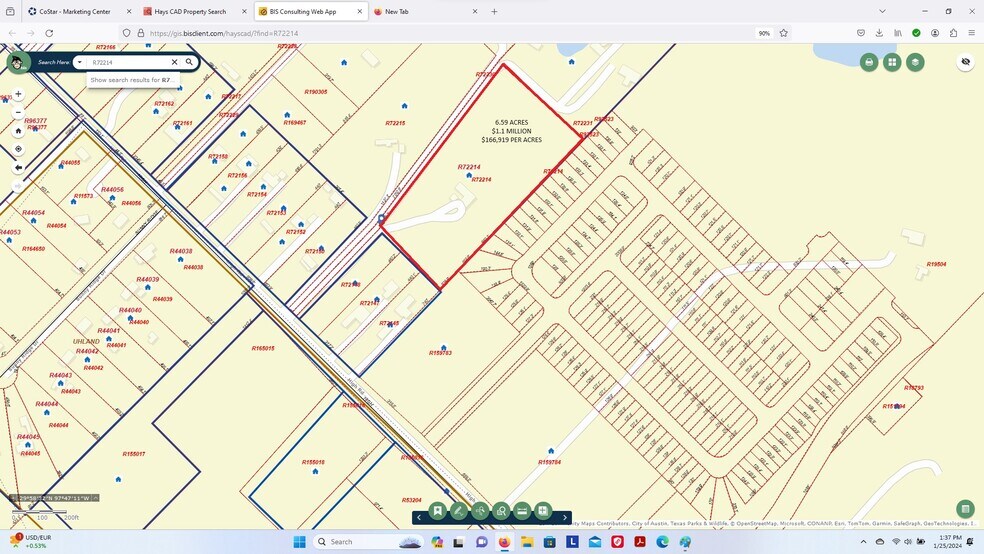Select the draw pencil tool
Image resolution: width=984 pixels, height=554 pixels.
[x=458, y=511]
